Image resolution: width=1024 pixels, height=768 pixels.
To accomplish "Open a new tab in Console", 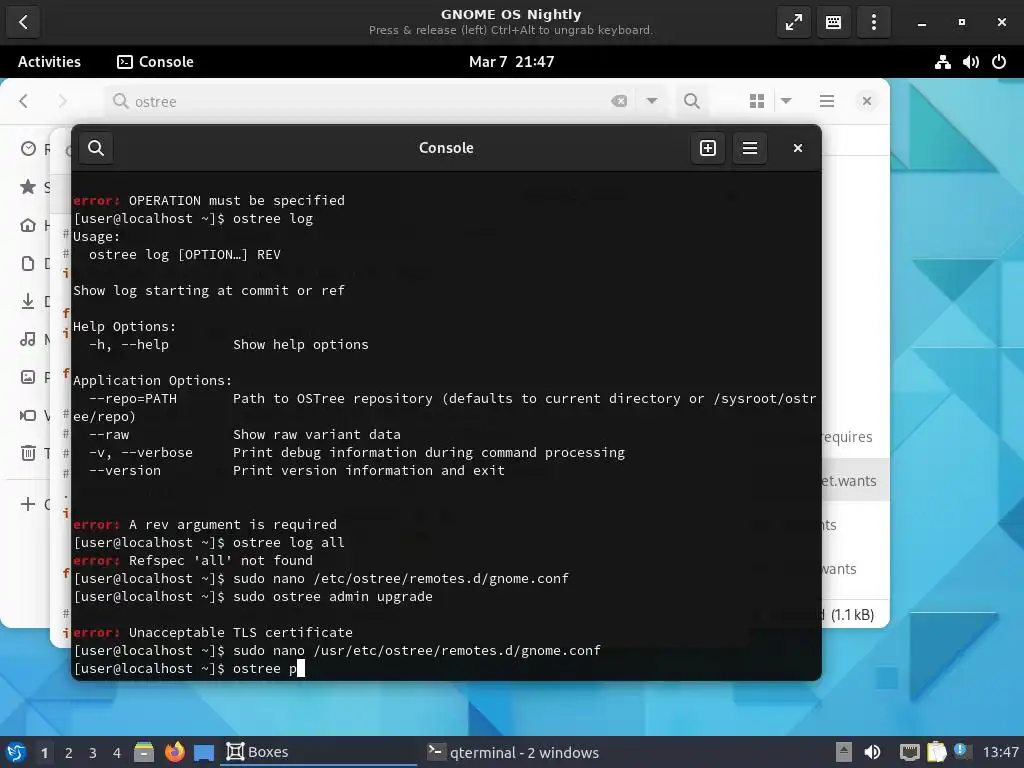I will click(708, 148).
